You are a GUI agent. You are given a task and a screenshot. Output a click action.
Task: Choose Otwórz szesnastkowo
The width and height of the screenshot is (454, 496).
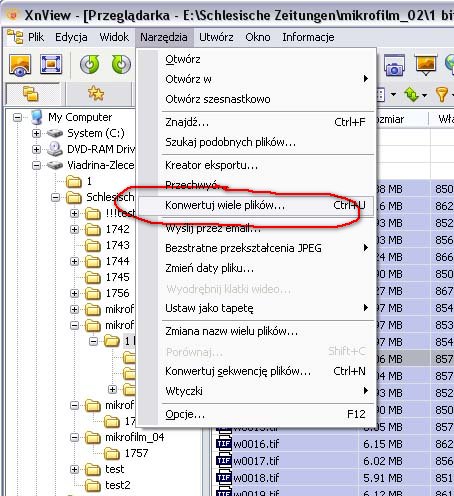click(256, 99)
